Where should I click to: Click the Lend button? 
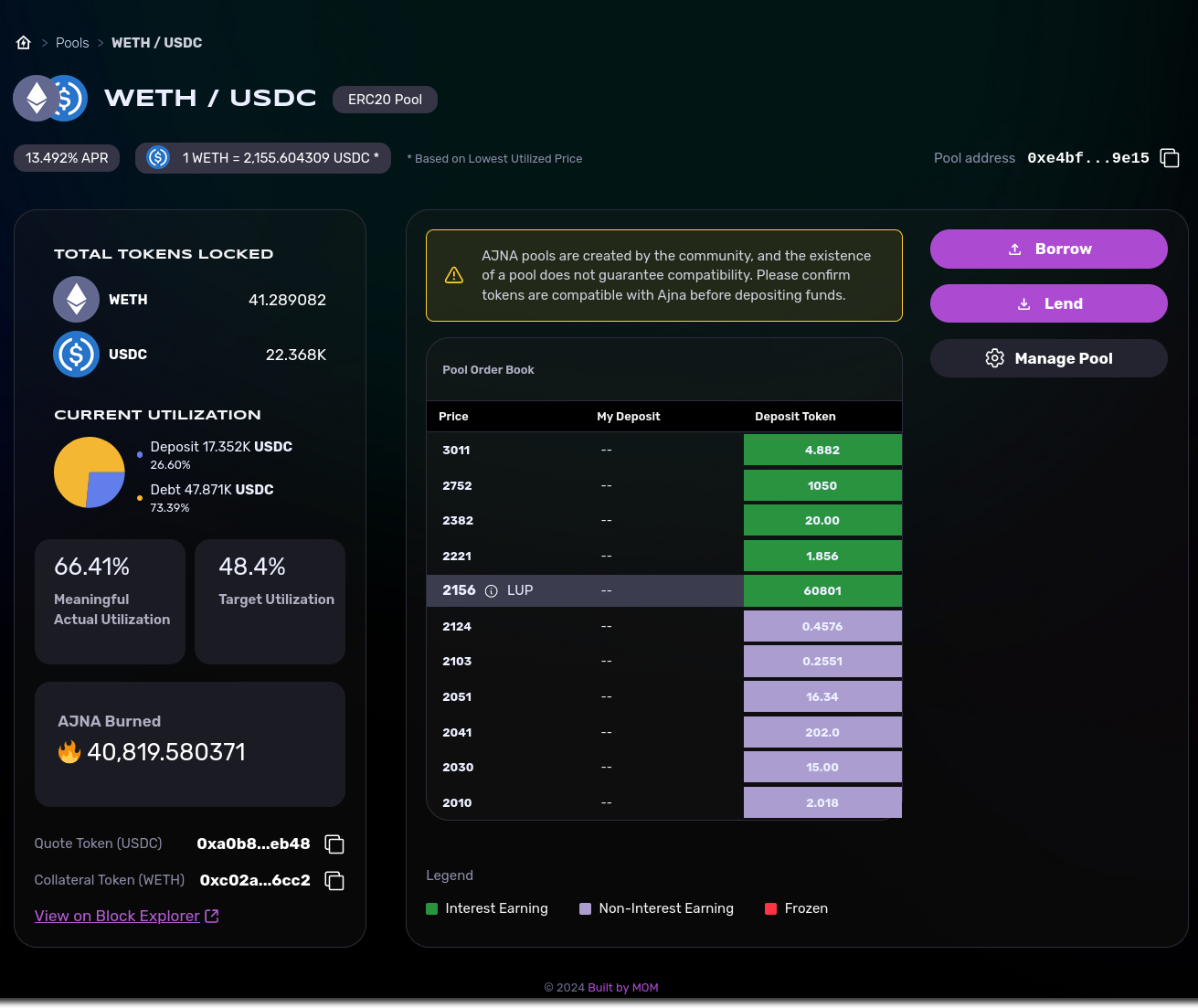pyautogui.click(x=1049, y=304)
